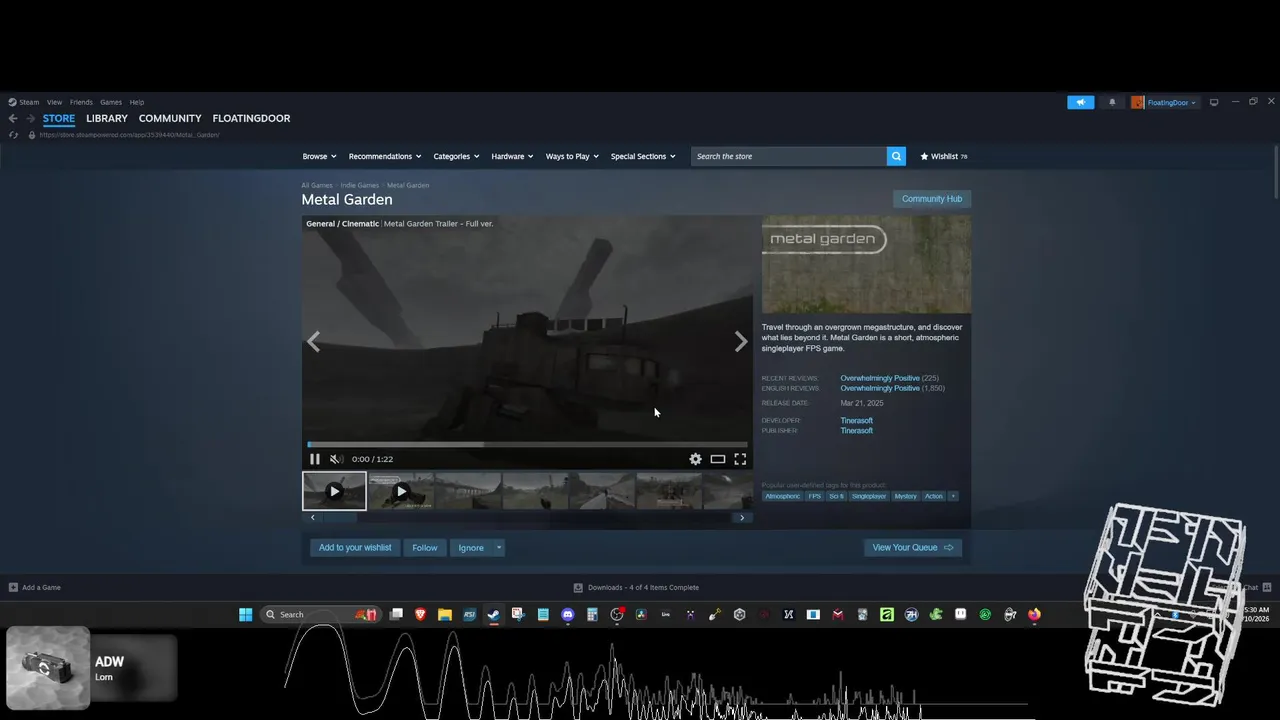This screenshot has height=720, width=1280.
Task: Go back with the browser back arrow
Action: (x=13, y=118)
